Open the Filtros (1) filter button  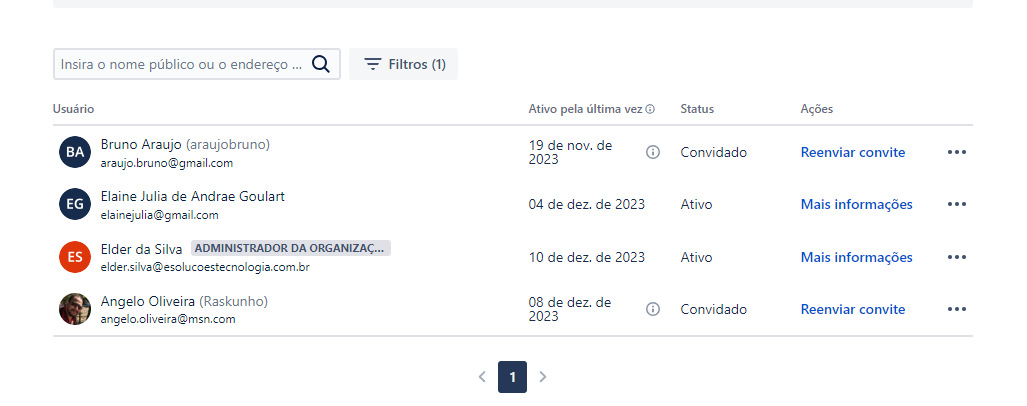(x=404, y=64)
